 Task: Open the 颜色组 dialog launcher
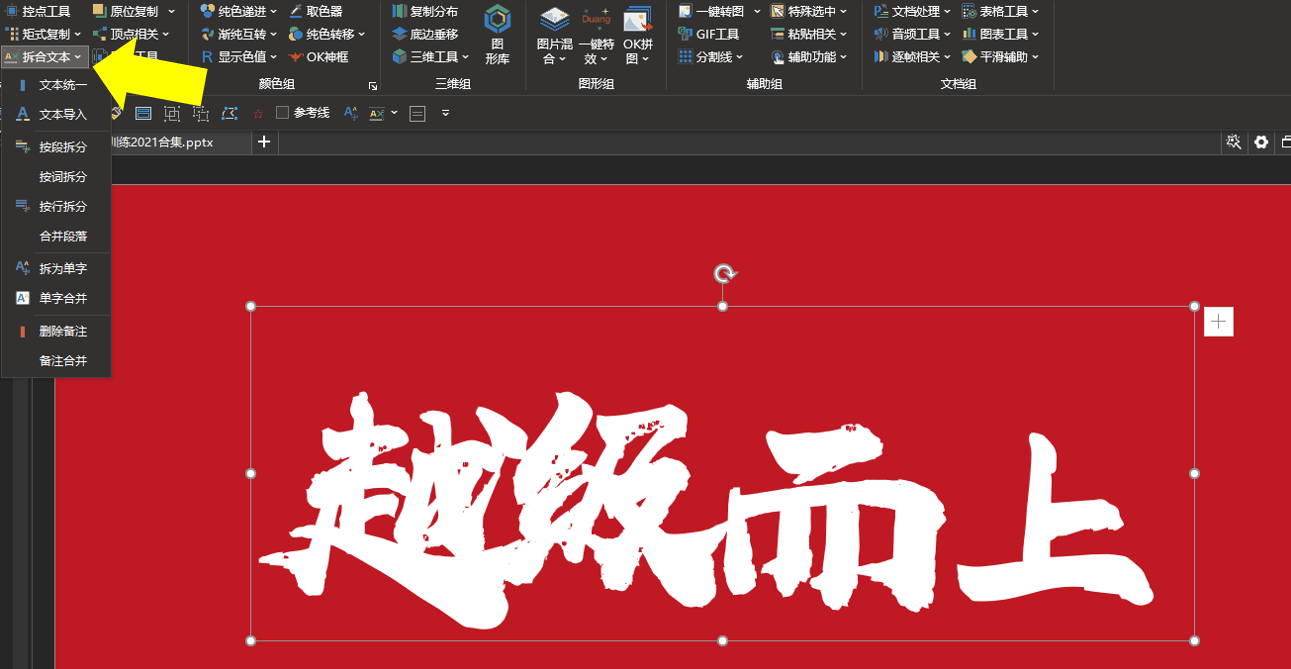pyautogui.click(x=373, y=86)
